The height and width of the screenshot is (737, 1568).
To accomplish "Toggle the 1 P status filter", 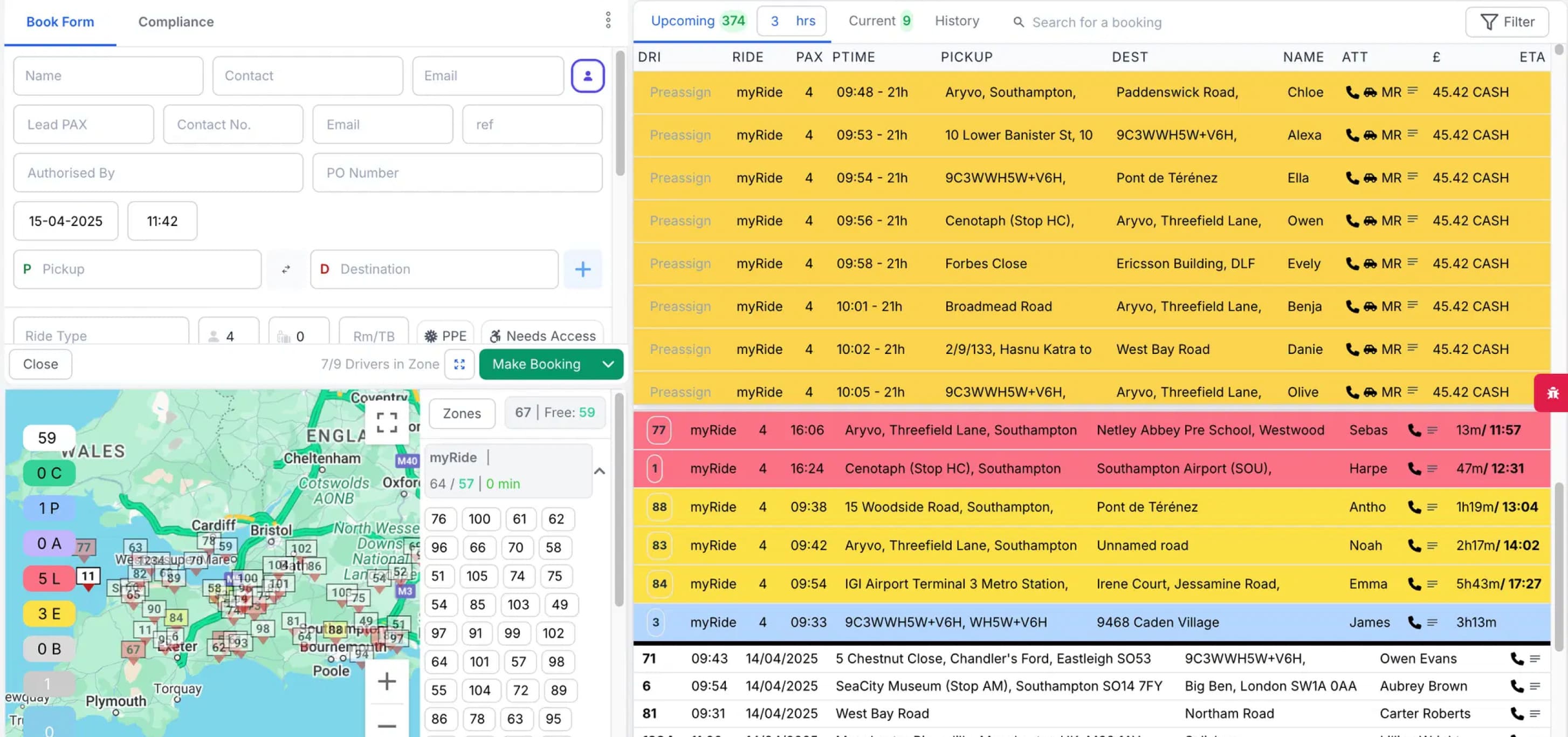I will [x=49, y=508].
